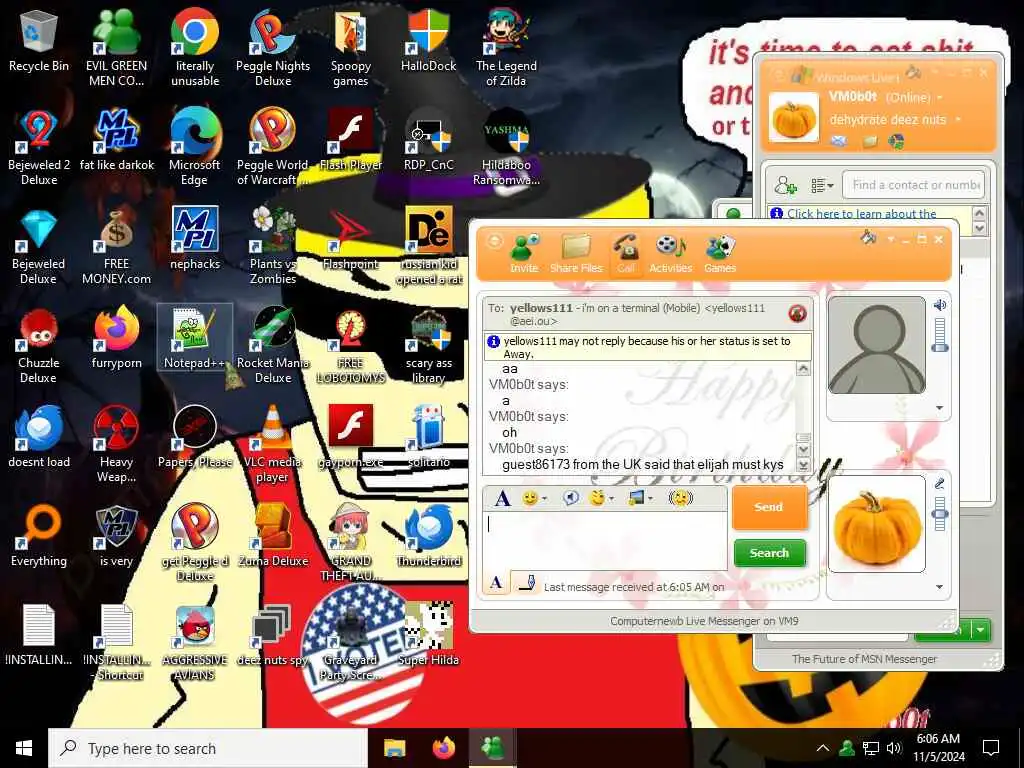
Task: Click the round back arrow in chat title bar
Action: pos(495,241)
